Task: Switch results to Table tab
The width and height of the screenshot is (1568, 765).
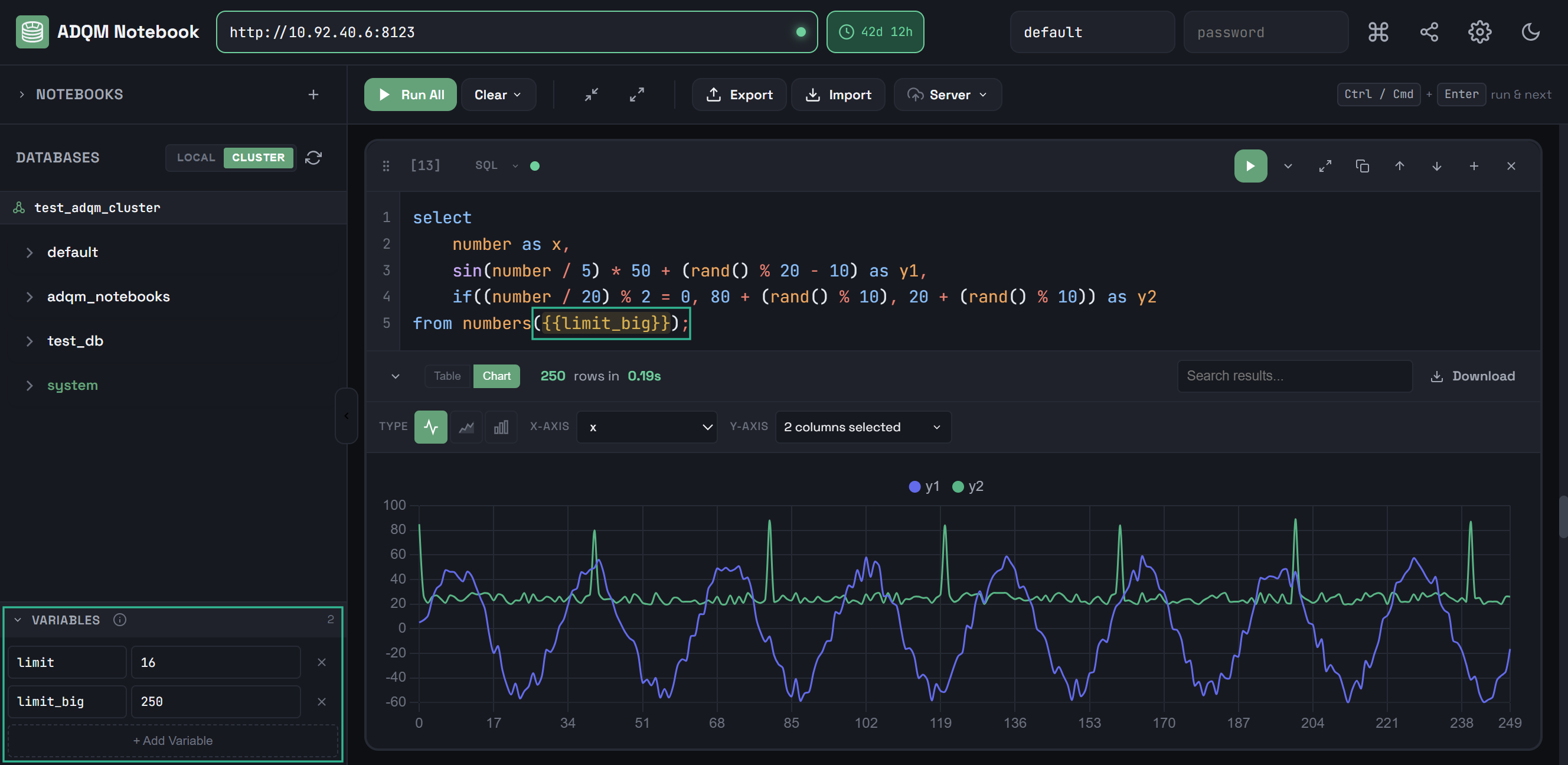Action: pos(447,376)
